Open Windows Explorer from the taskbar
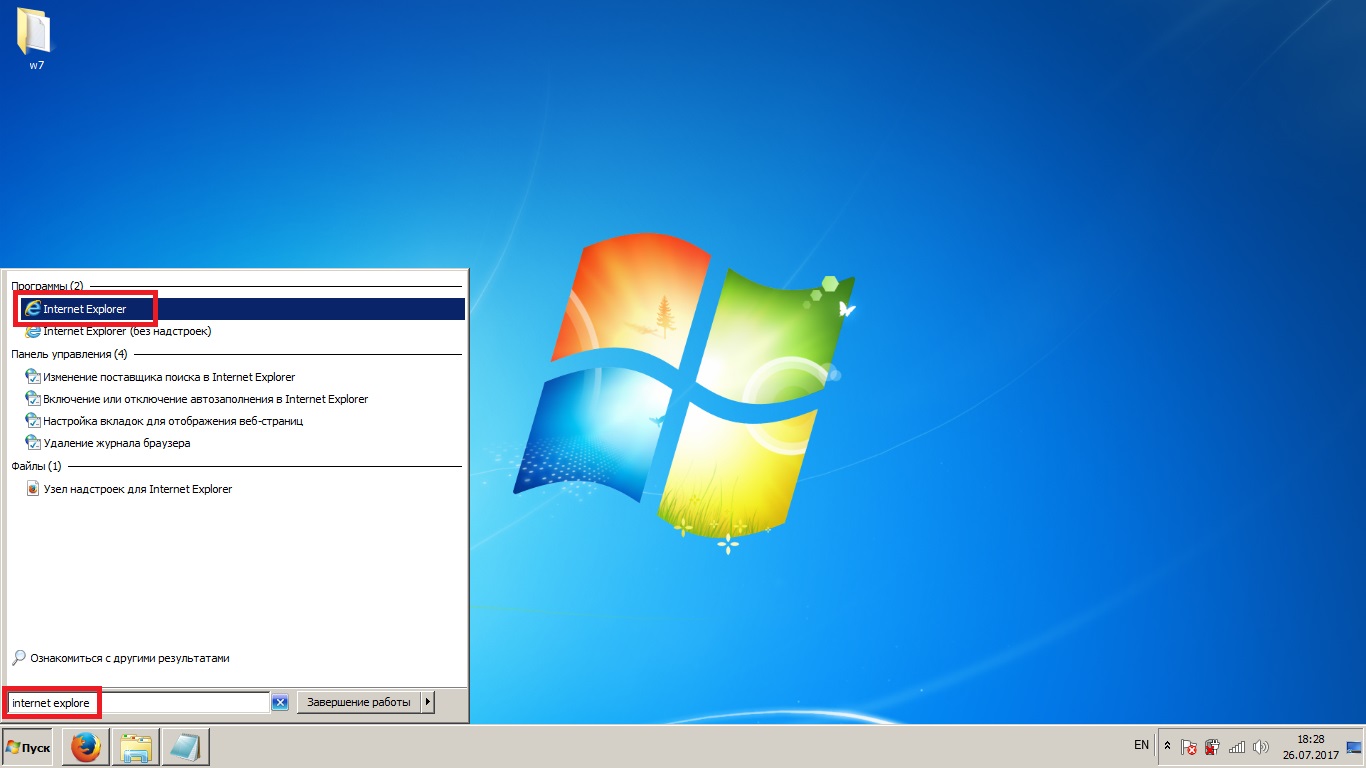The height and width of the screenshot is (768, 1366). tap(136, 747)
